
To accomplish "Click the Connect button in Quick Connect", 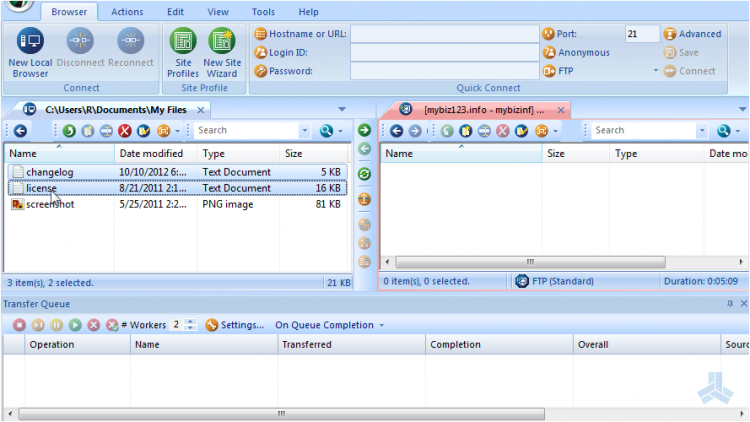I will pyautogui.click(x=689, y=71).
